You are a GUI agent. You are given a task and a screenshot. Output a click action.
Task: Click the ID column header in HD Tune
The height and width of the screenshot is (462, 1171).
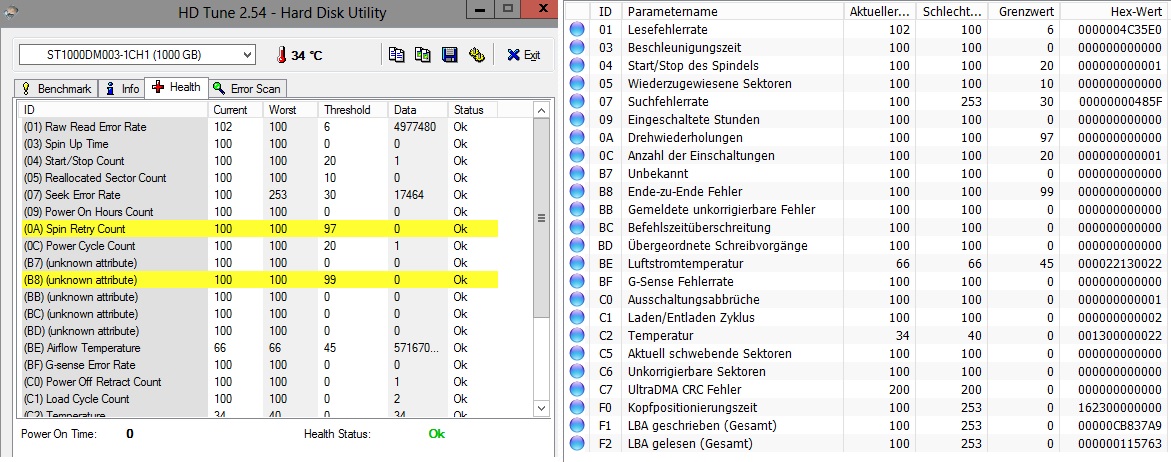click(113, 110)
